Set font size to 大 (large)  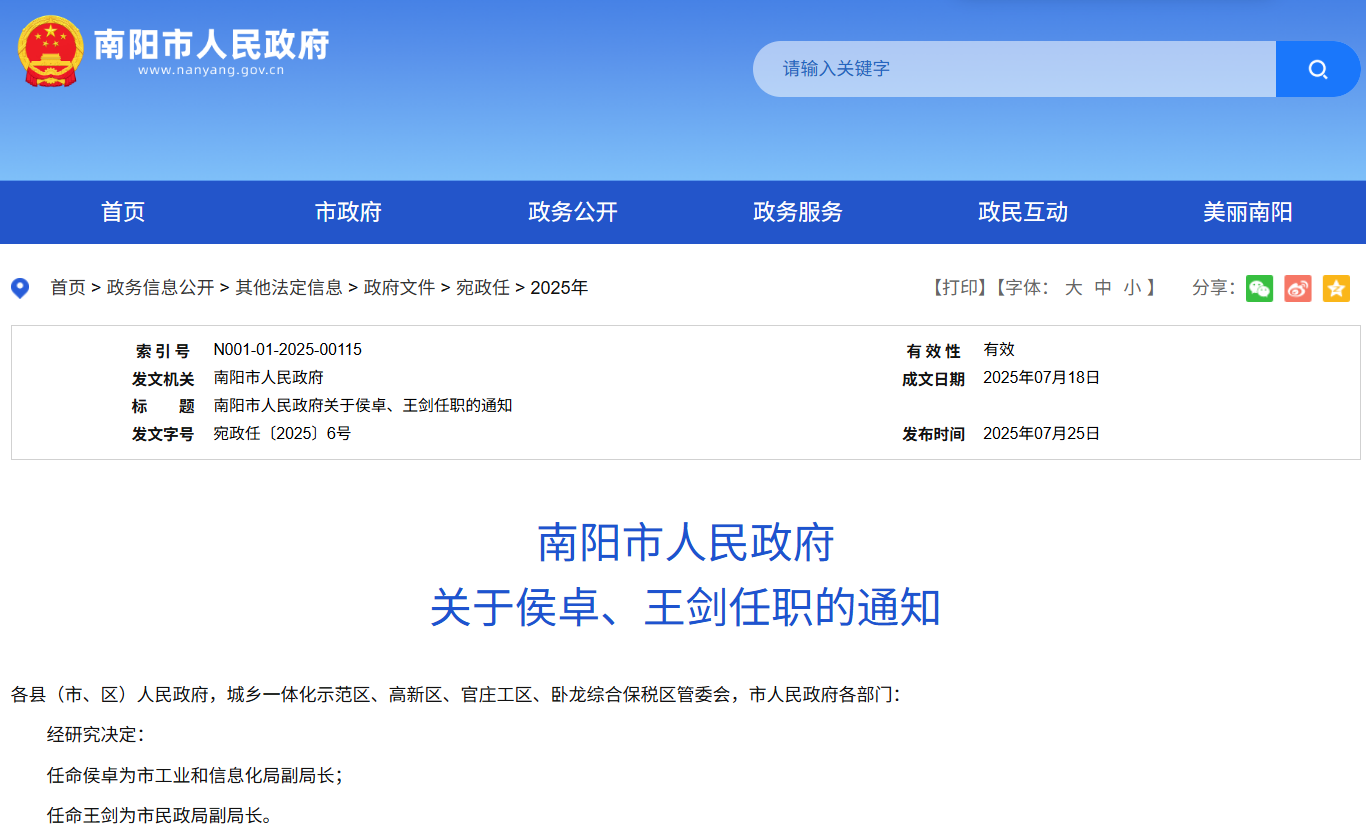point(1073,288)
